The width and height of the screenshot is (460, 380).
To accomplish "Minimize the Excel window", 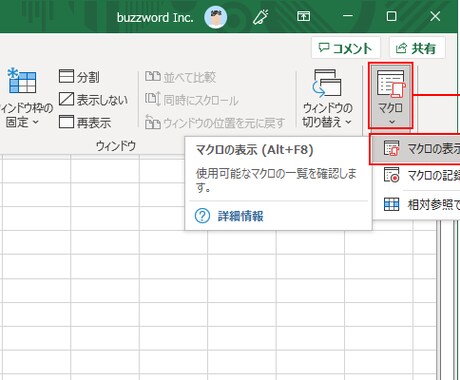I will [x=348, y=16].
